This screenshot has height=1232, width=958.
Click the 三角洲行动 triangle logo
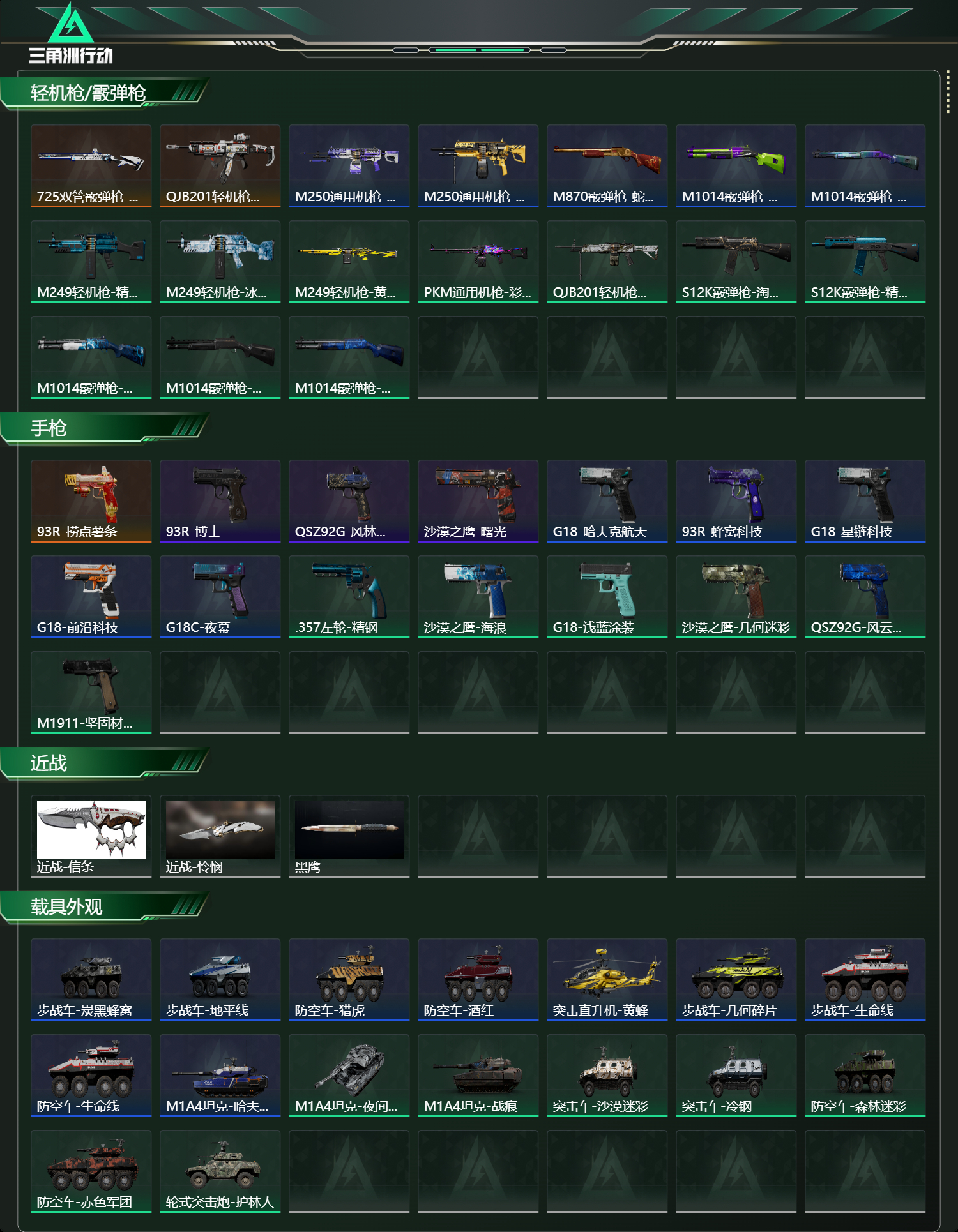pos(71,33)
